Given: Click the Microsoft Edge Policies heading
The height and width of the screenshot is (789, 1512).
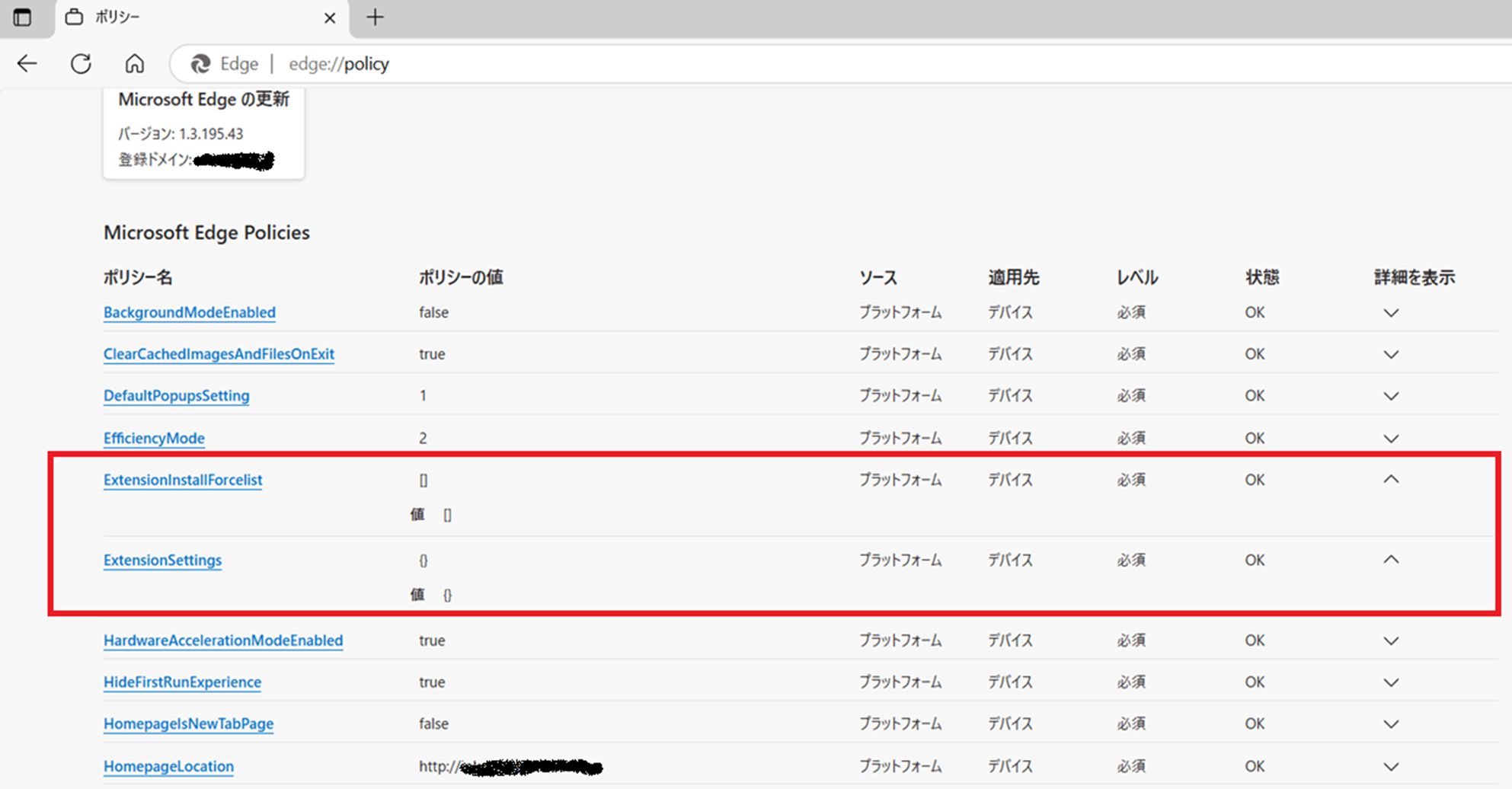Looking at the screenshot, I should click(x=206, y=232).
